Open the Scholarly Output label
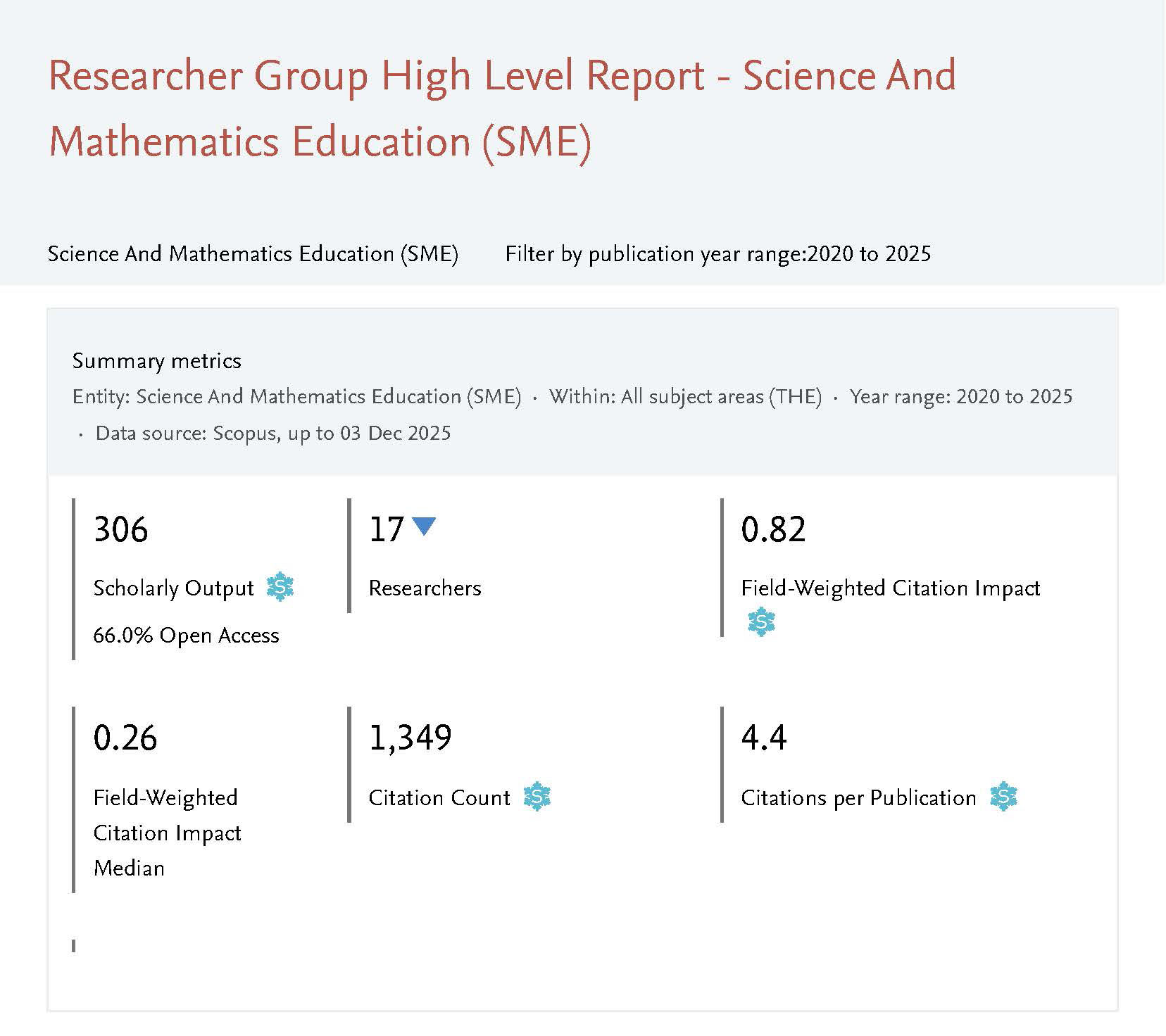1166x1036 pixels. click(173, 588)
